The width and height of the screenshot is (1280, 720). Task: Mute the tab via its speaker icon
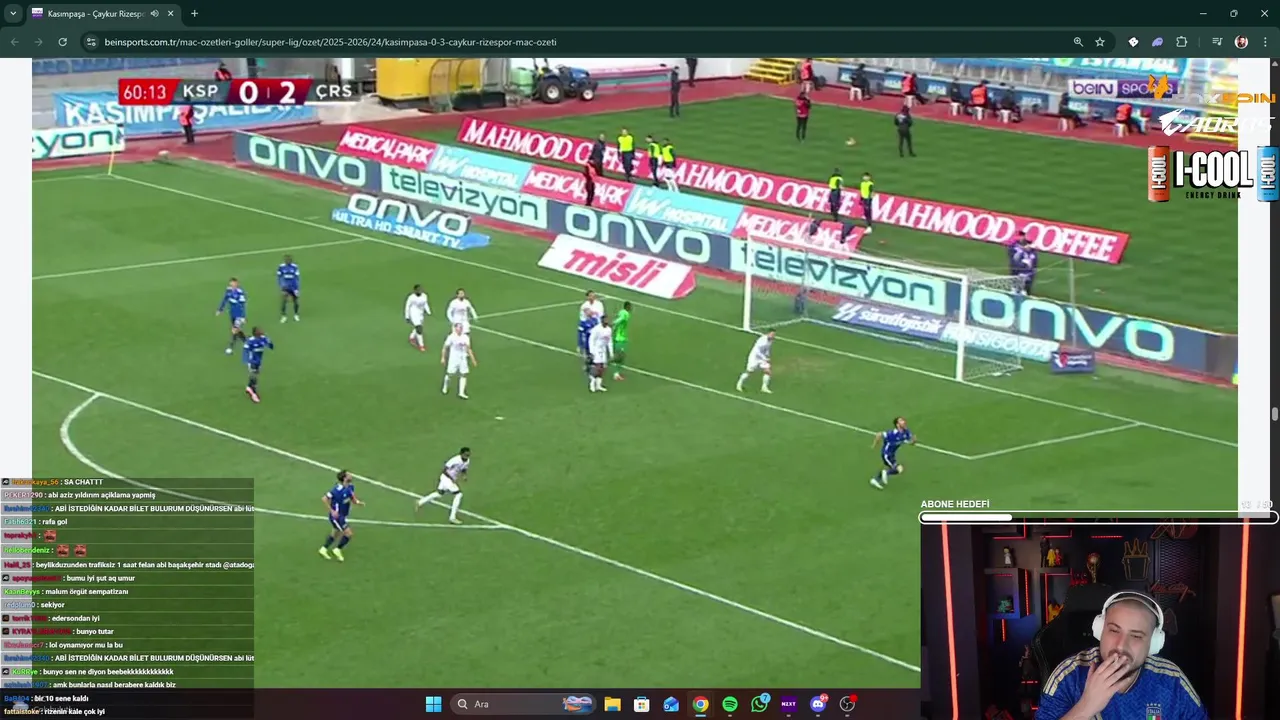[x=154, y=13]
